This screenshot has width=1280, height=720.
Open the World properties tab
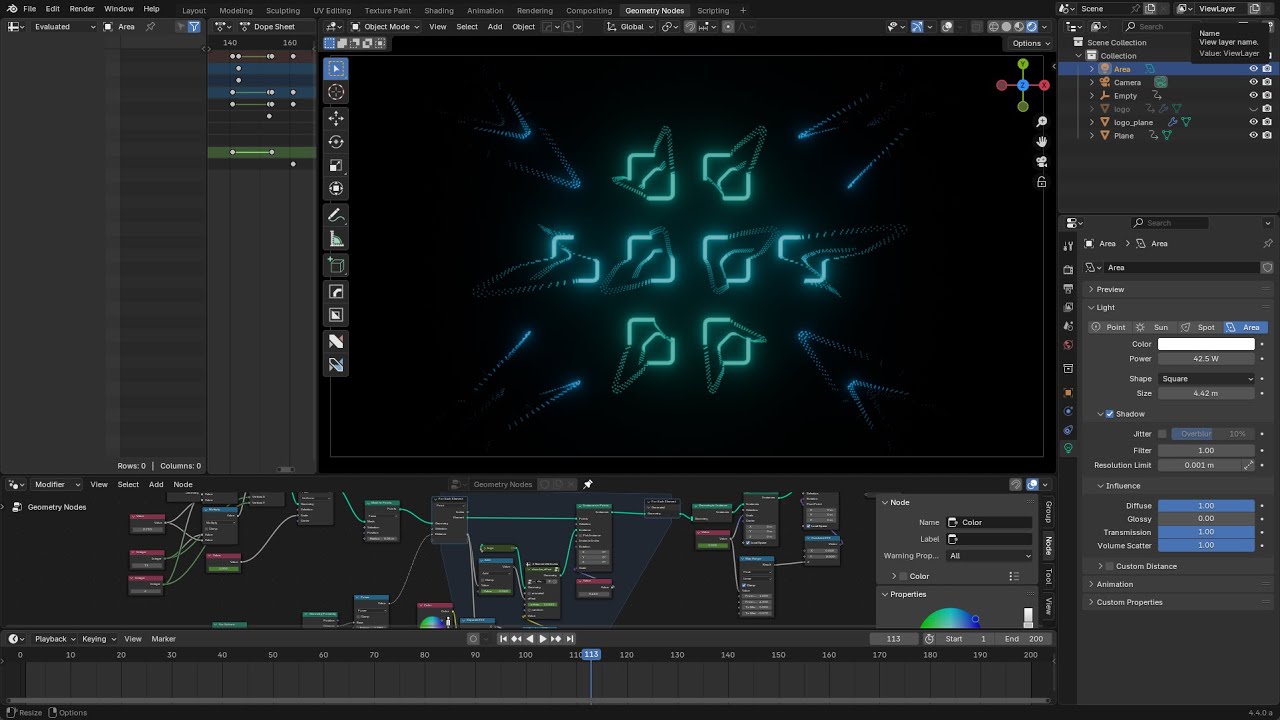1068,345
